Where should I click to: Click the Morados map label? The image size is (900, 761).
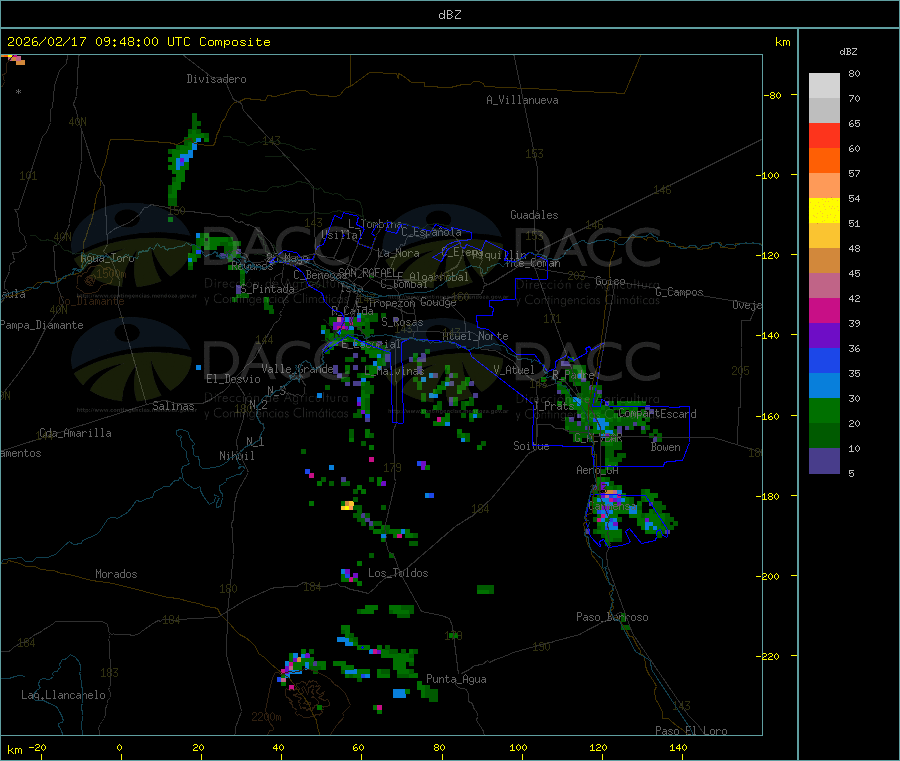click(116, 574)
